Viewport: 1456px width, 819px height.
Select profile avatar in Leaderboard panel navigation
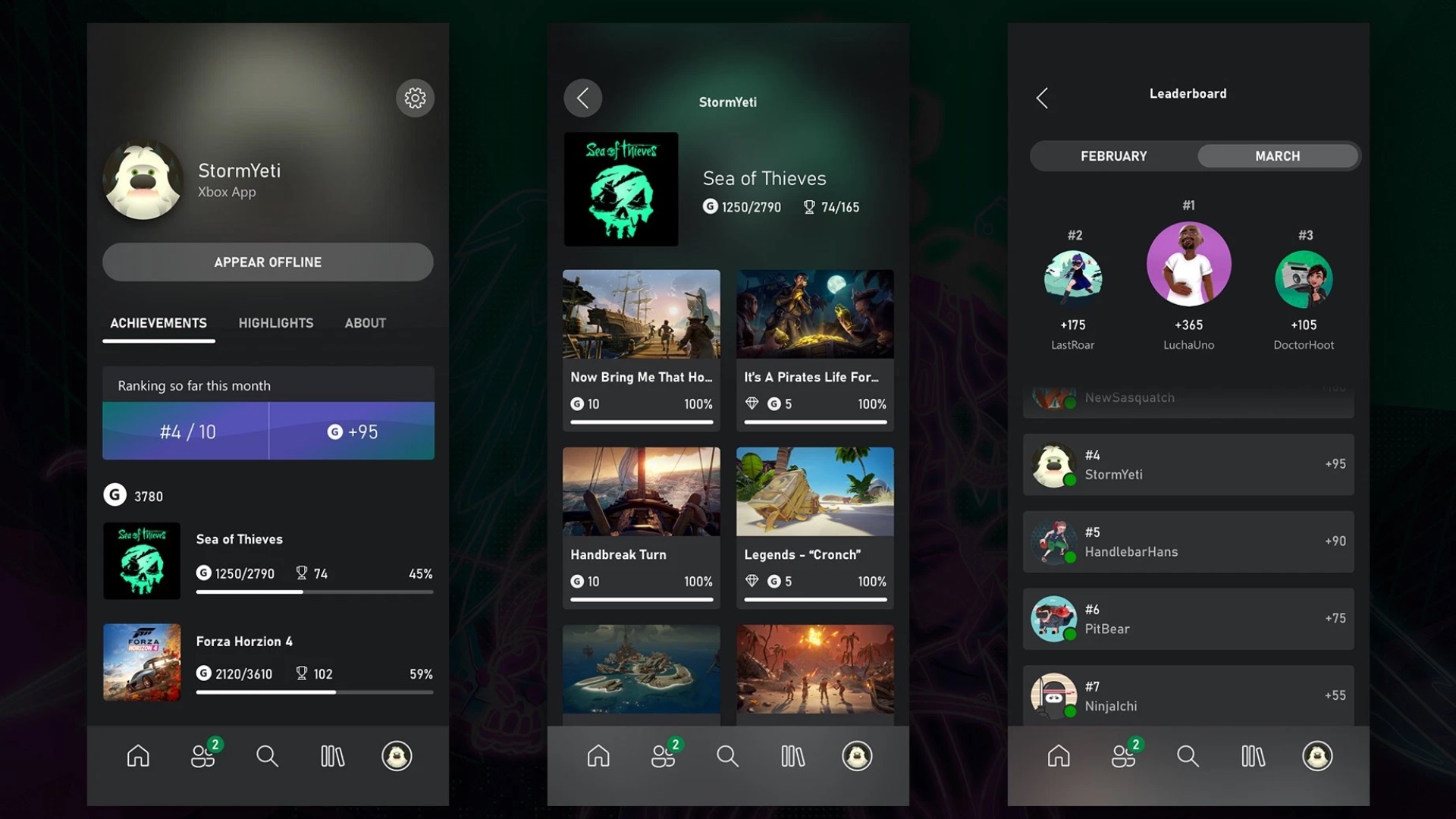(x=1317, y=755)
